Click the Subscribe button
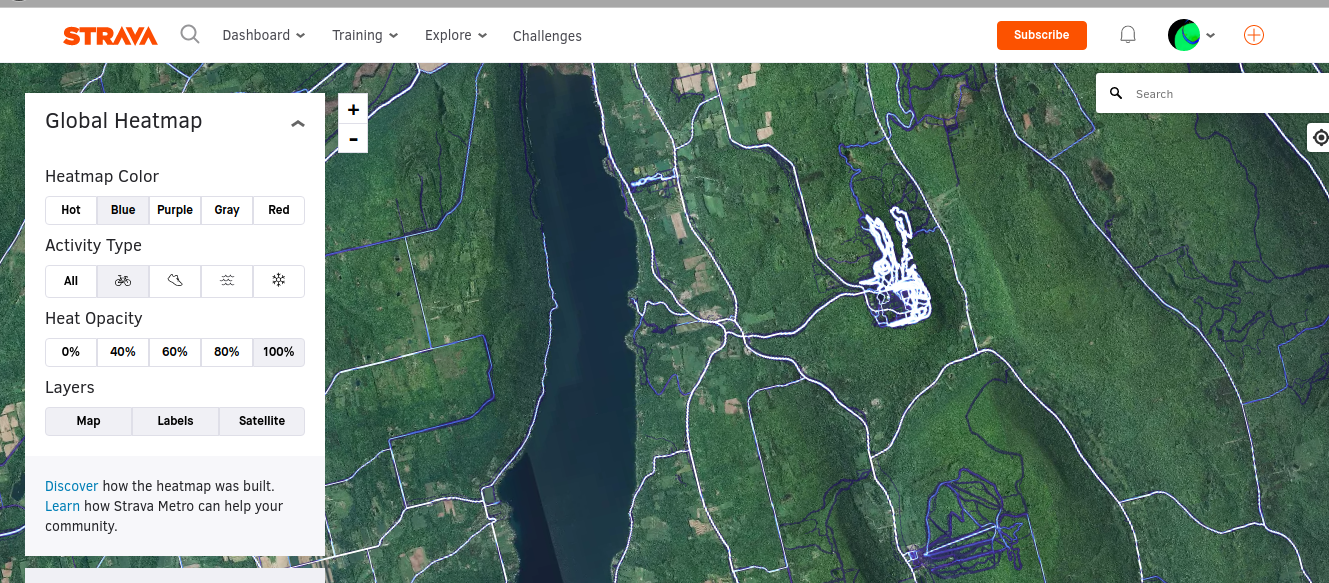This screenshot has height=583, width=1329. click(x=1042, y=35)
